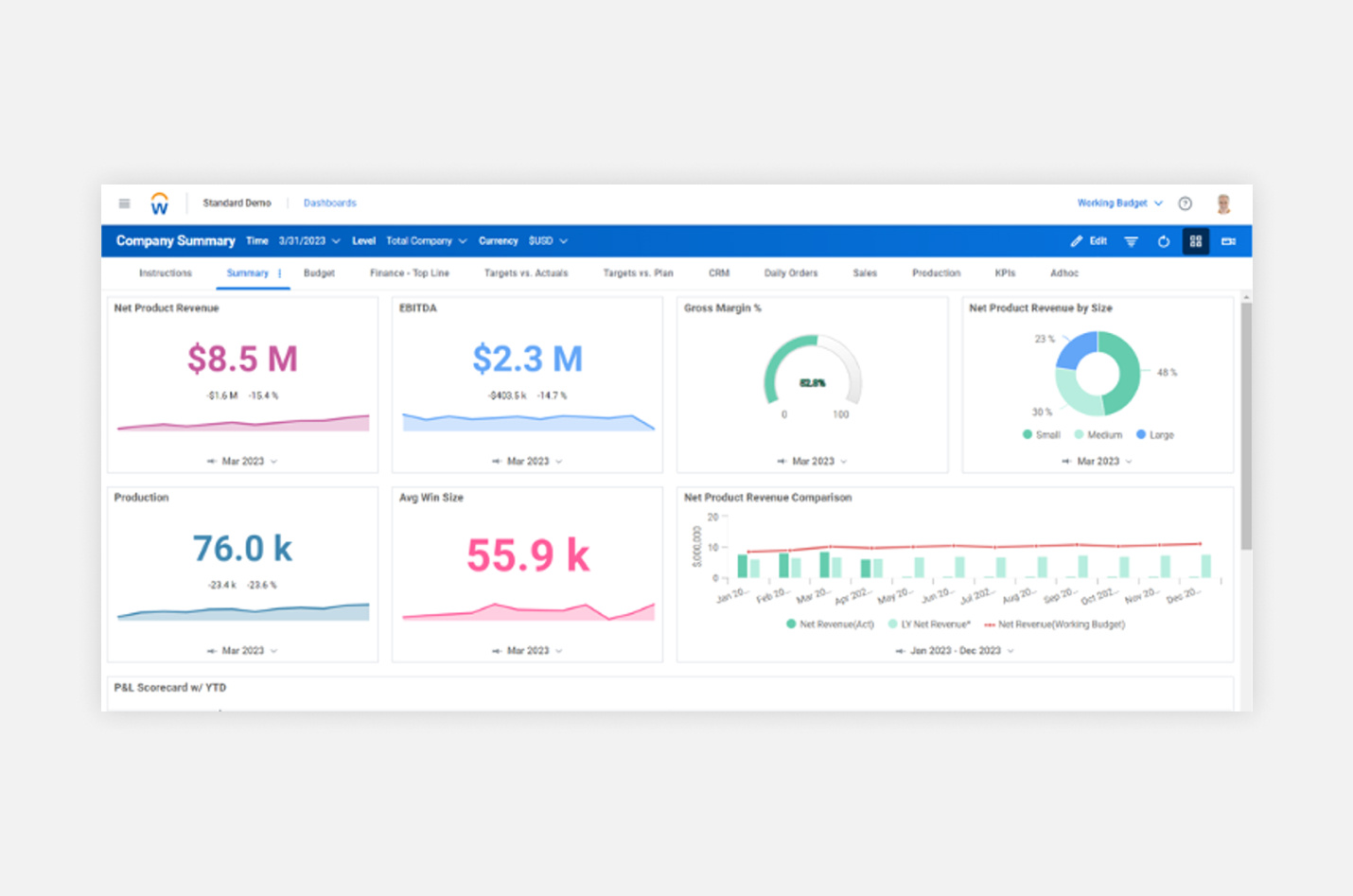Open the Working Budget dropdown
The width and height of the screenshot is (1353, 896).
[x=1117, y=202]
